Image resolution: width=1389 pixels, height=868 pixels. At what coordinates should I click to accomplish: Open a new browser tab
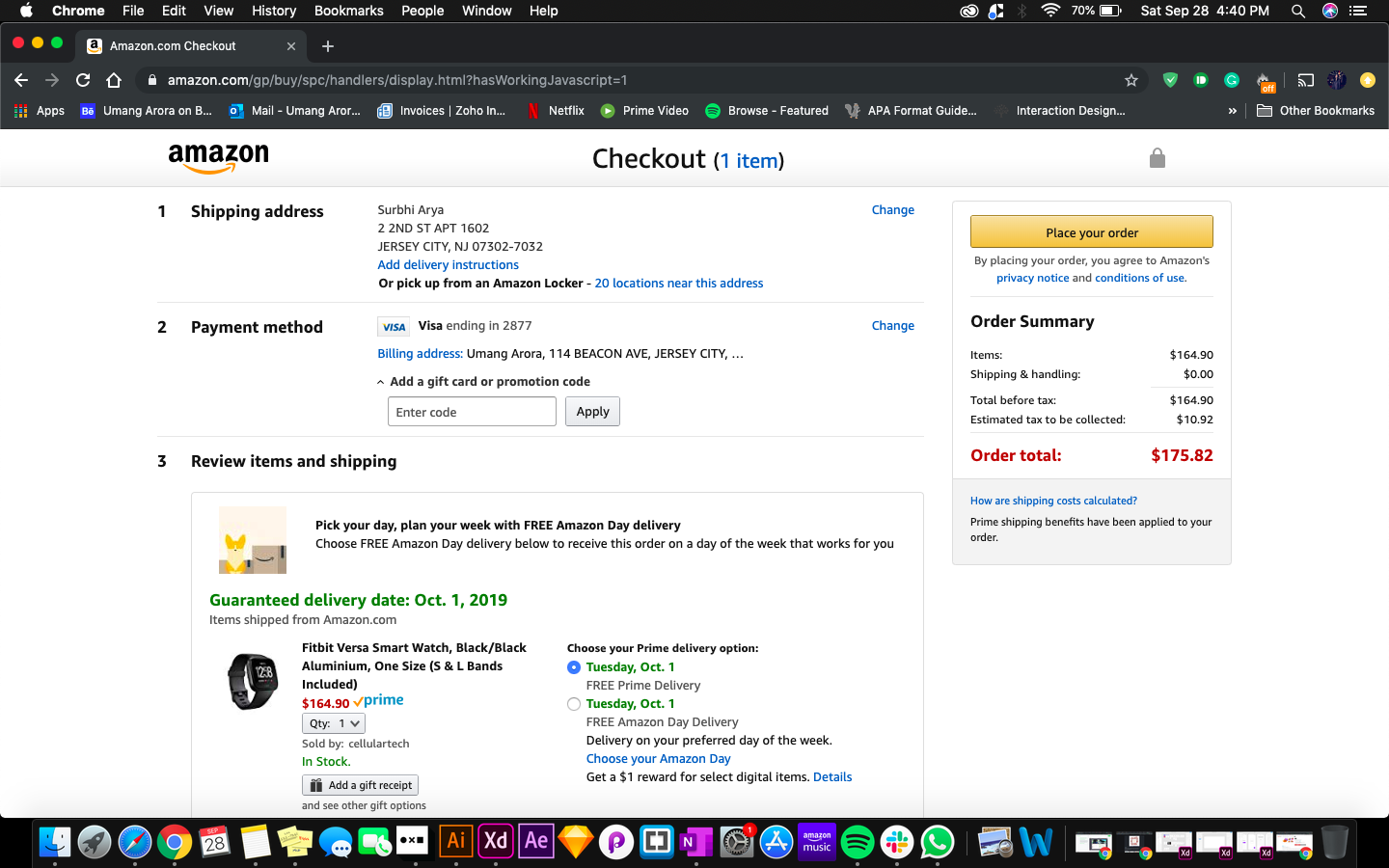point(328,46)
